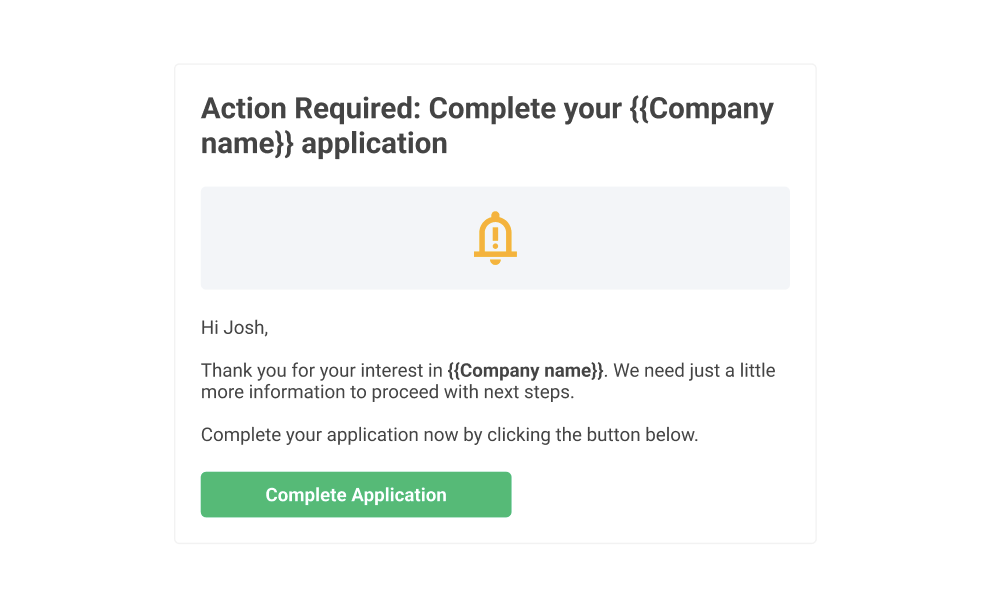Click the exclamation mark inside the bell
Viewport: 998px width, 614px height.
[495, 237]
